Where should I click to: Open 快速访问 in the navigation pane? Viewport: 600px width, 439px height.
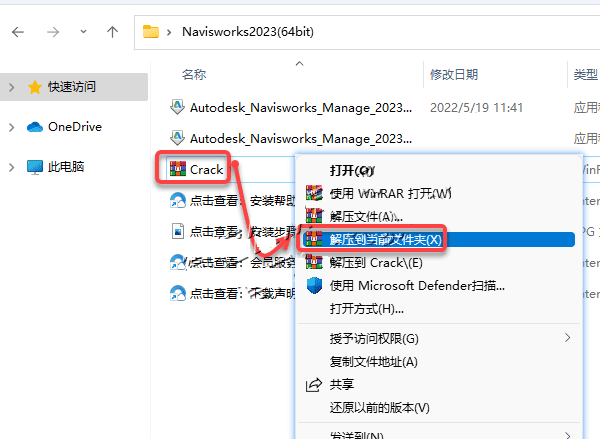pyautogui.click(x=72, y=86)
